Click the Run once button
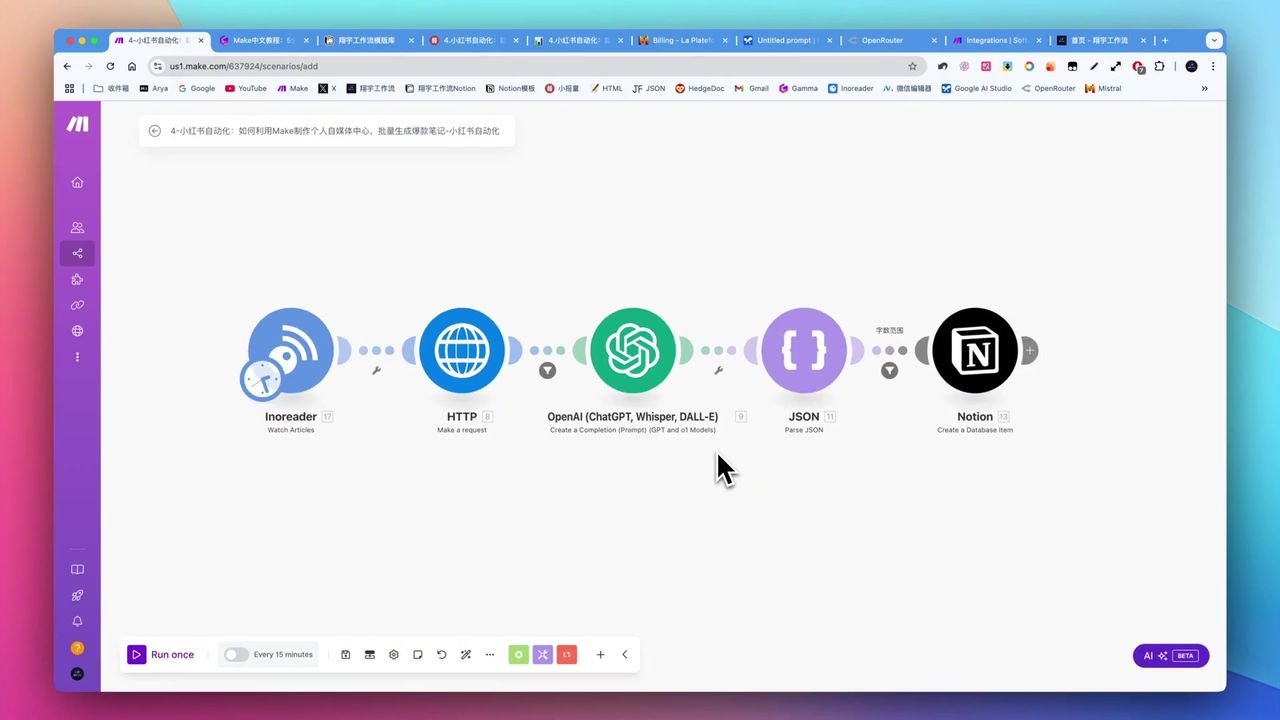The image size is (1280, 720). (x=162, y=655)
